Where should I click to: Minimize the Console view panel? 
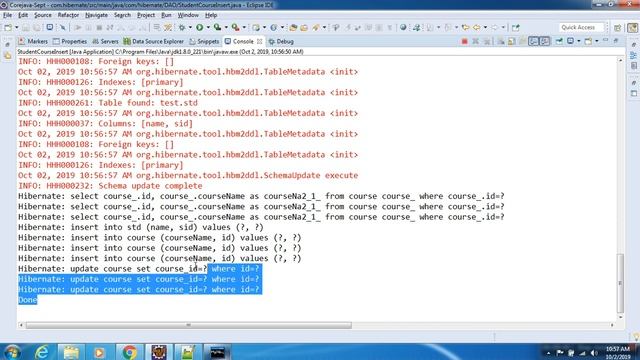pyautogui.click(x=606, y=40)
